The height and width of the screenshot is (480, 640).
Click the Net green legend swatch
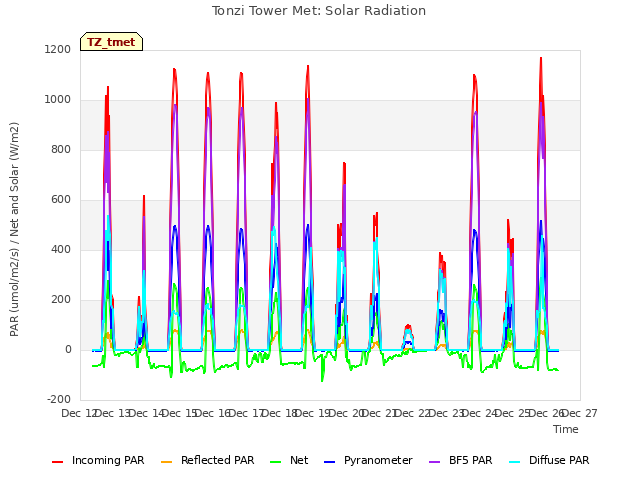coord(276,462)
